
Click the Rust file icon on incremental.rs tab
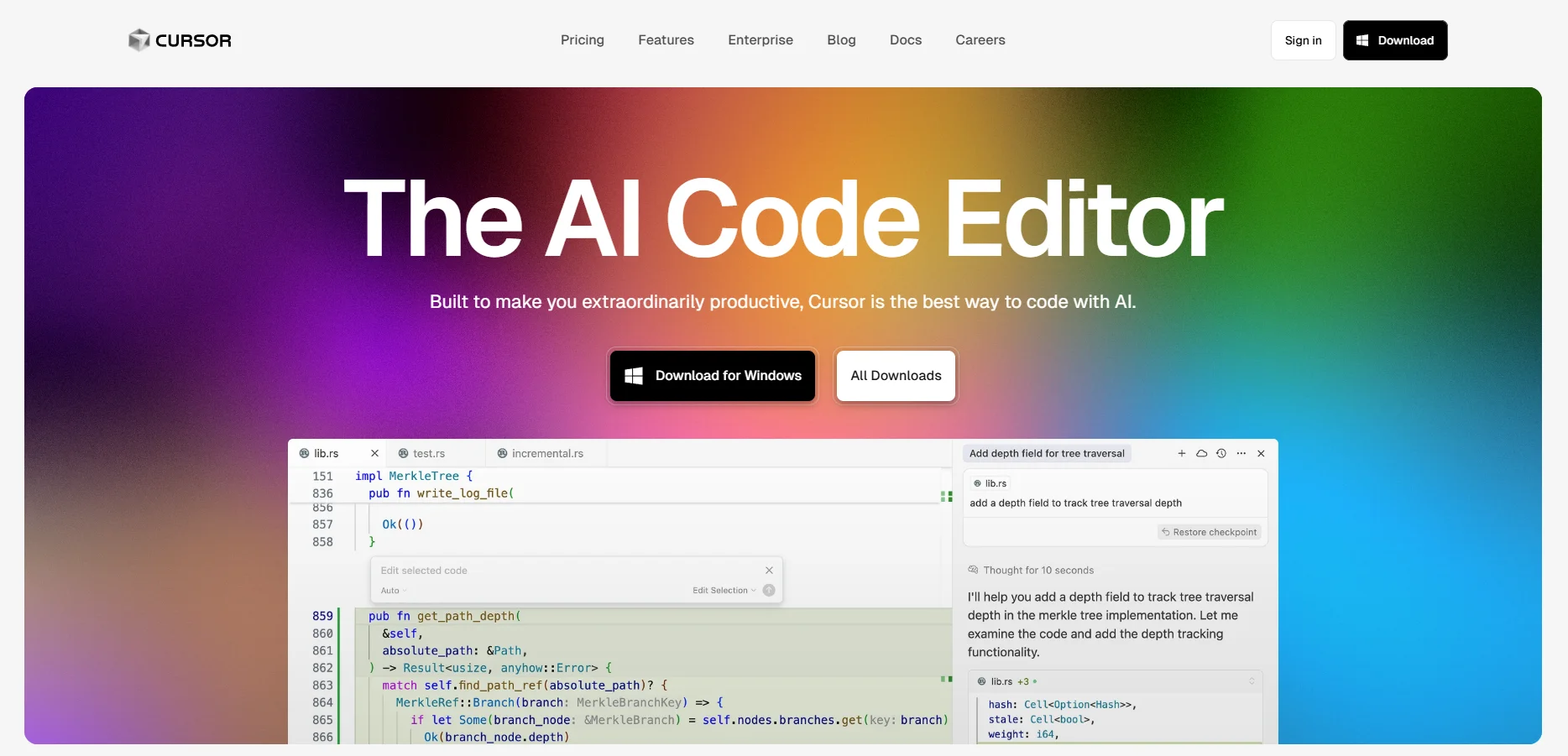point(502,453)
